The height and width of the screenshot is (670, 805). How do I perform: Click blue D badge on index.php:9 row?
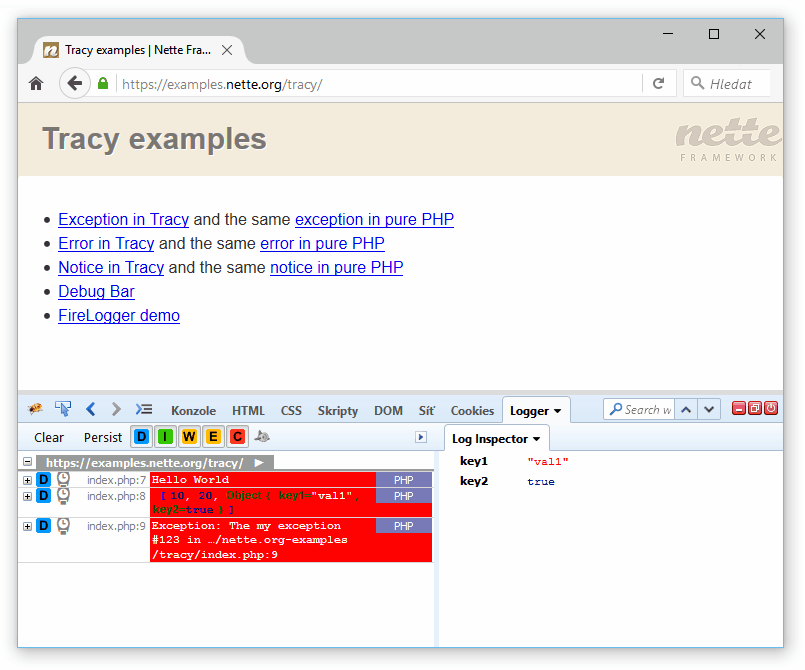pos(44,526)
